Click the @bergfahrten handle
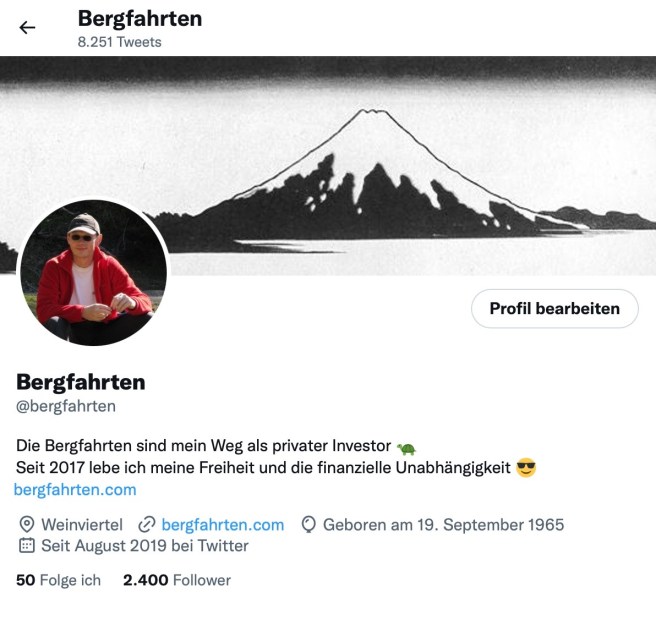This screenshot has height=625, width=656. point(66,406)
